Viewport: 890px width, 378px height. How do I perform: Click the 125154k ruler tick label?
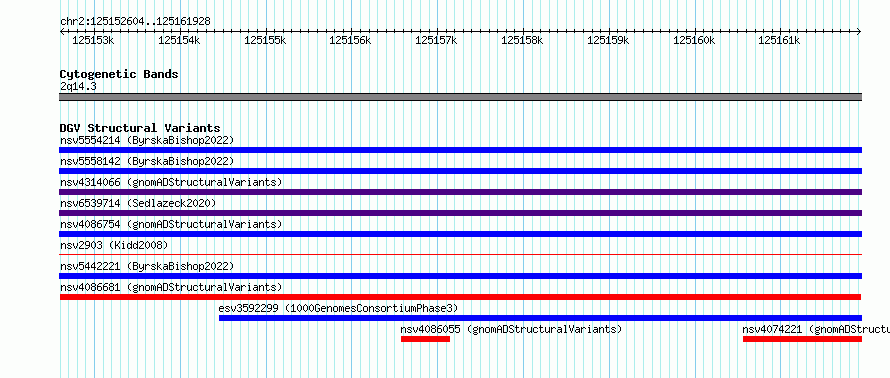pos(179,40)
